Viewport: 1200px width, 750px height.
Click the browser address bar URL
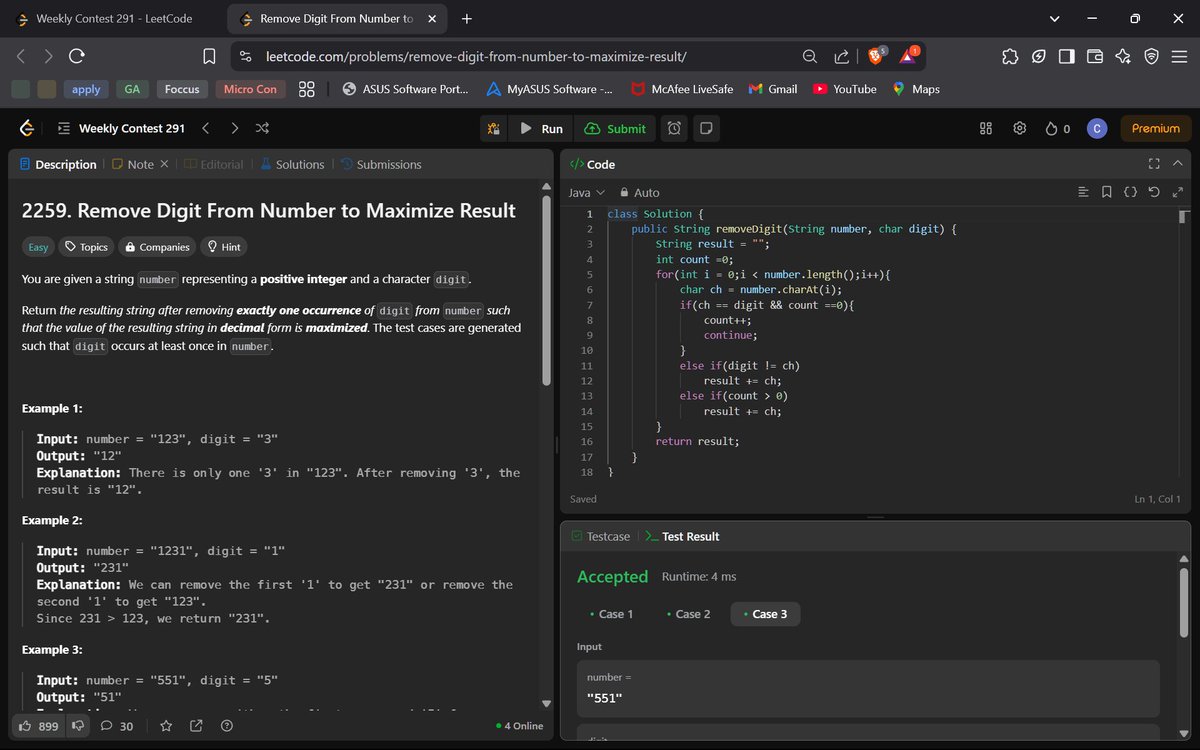[x=476, y=56]
